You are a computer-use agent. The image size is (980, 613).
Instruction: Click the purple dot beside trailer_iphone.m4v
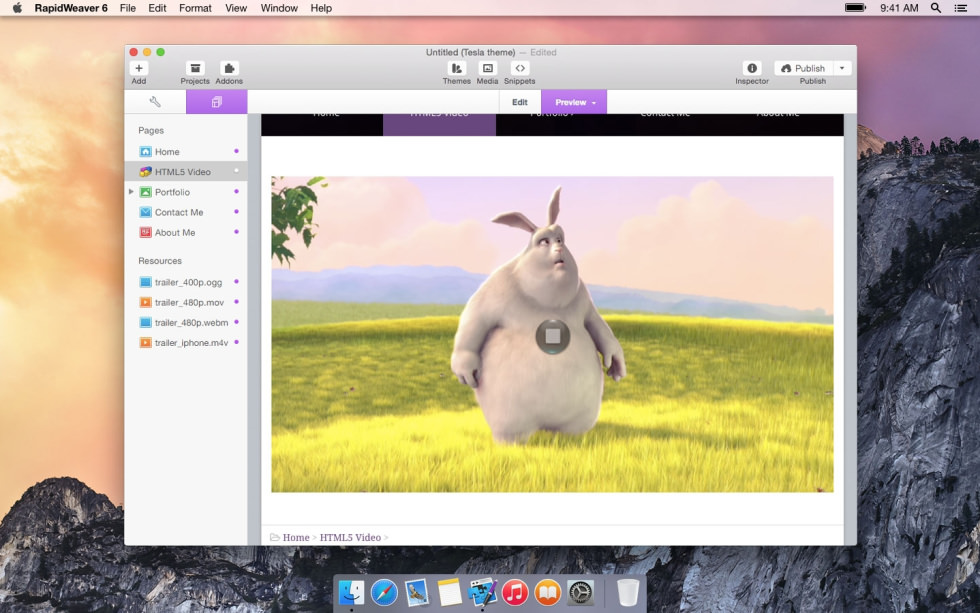point(236,342)
